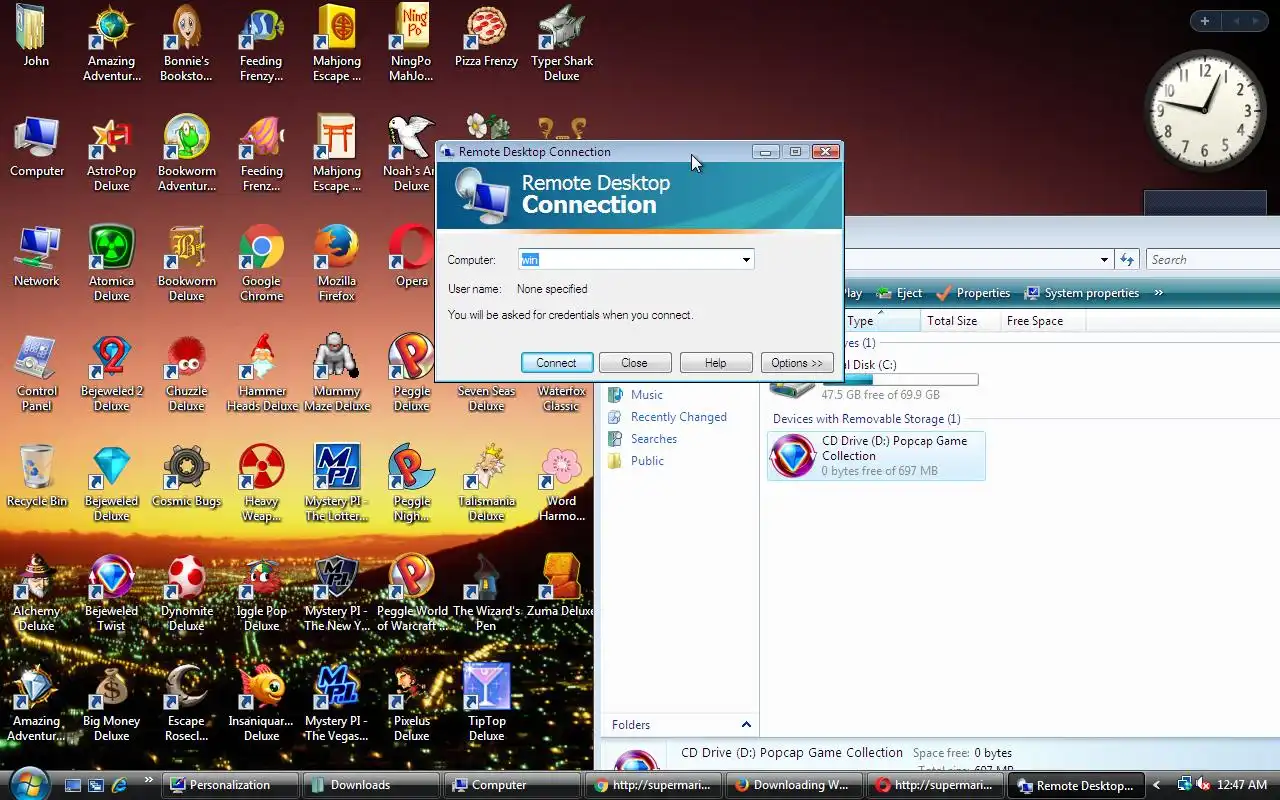Open Explorer address bar dropdown arrow

[x=1104, y=260]
